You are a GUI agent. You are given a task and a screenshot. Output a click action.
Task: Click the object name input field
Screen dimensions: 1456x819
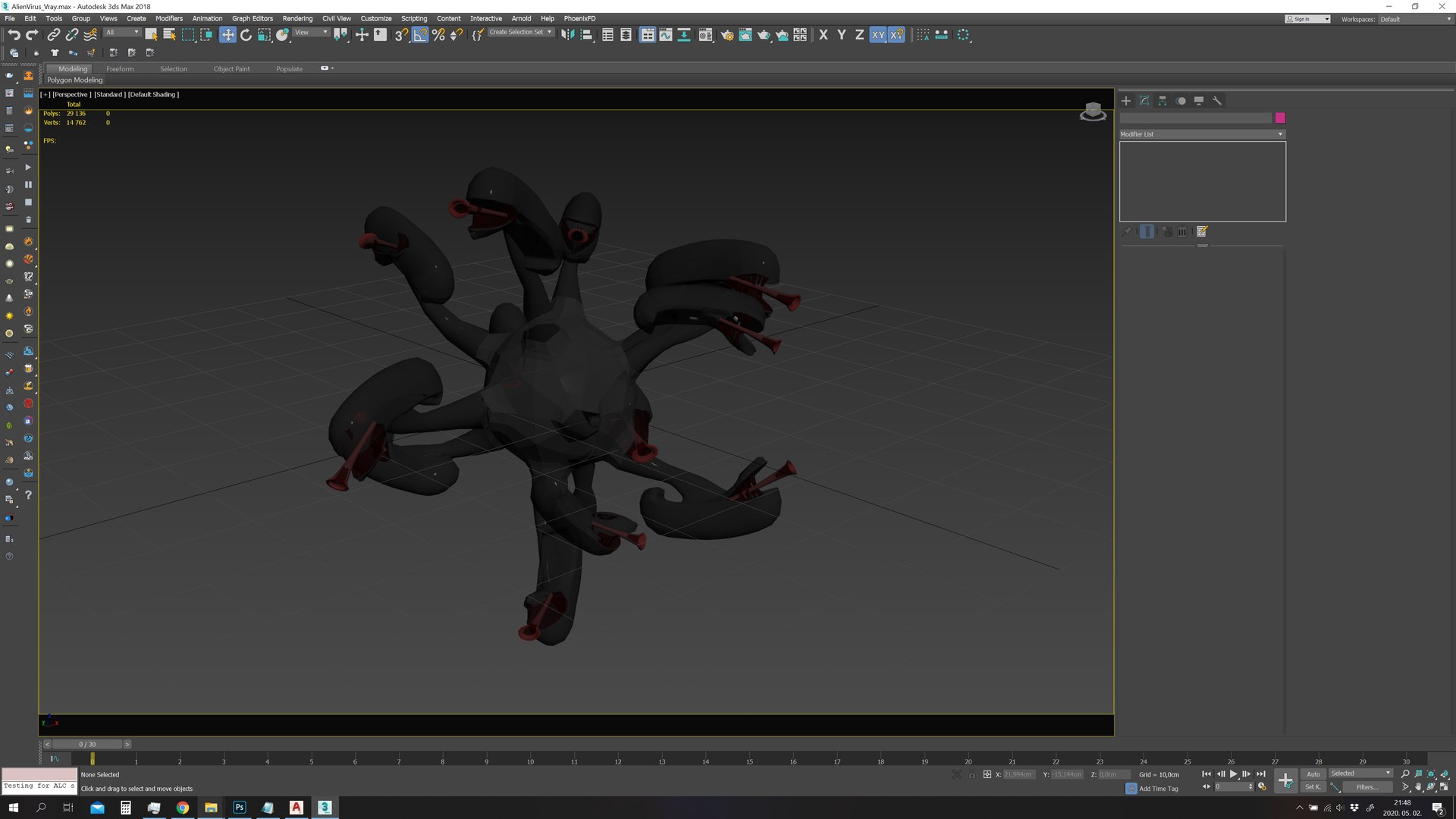pos(1195,118)
